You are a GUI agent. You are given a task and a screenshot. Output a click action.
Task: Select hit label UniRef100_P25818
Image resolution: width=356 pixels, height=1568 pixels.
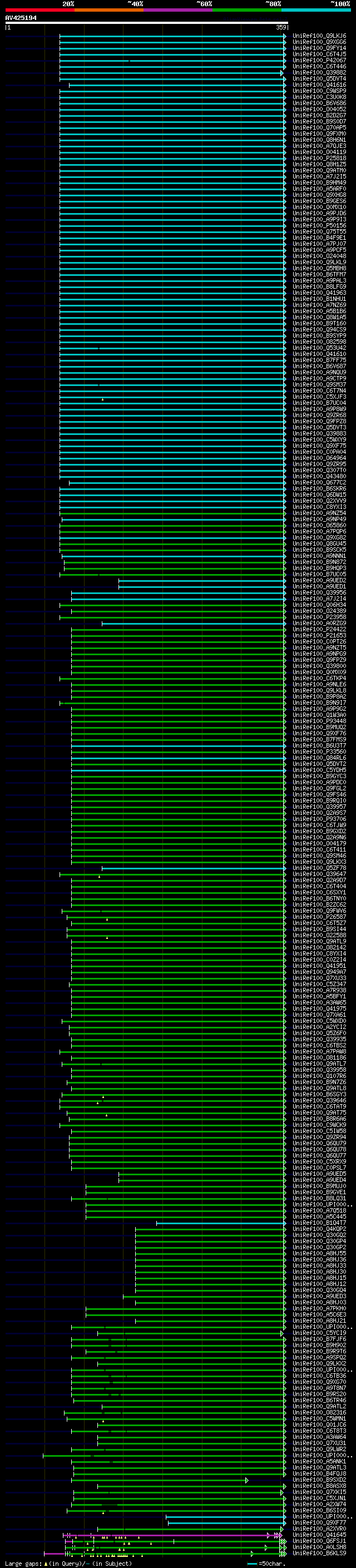tap(319, 159)
